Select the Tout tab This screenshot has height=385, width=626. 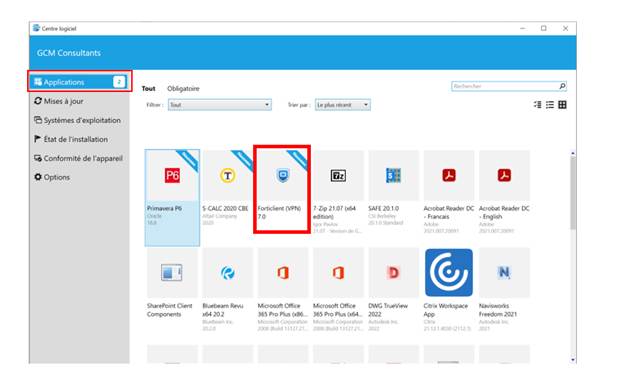point(149,89)
